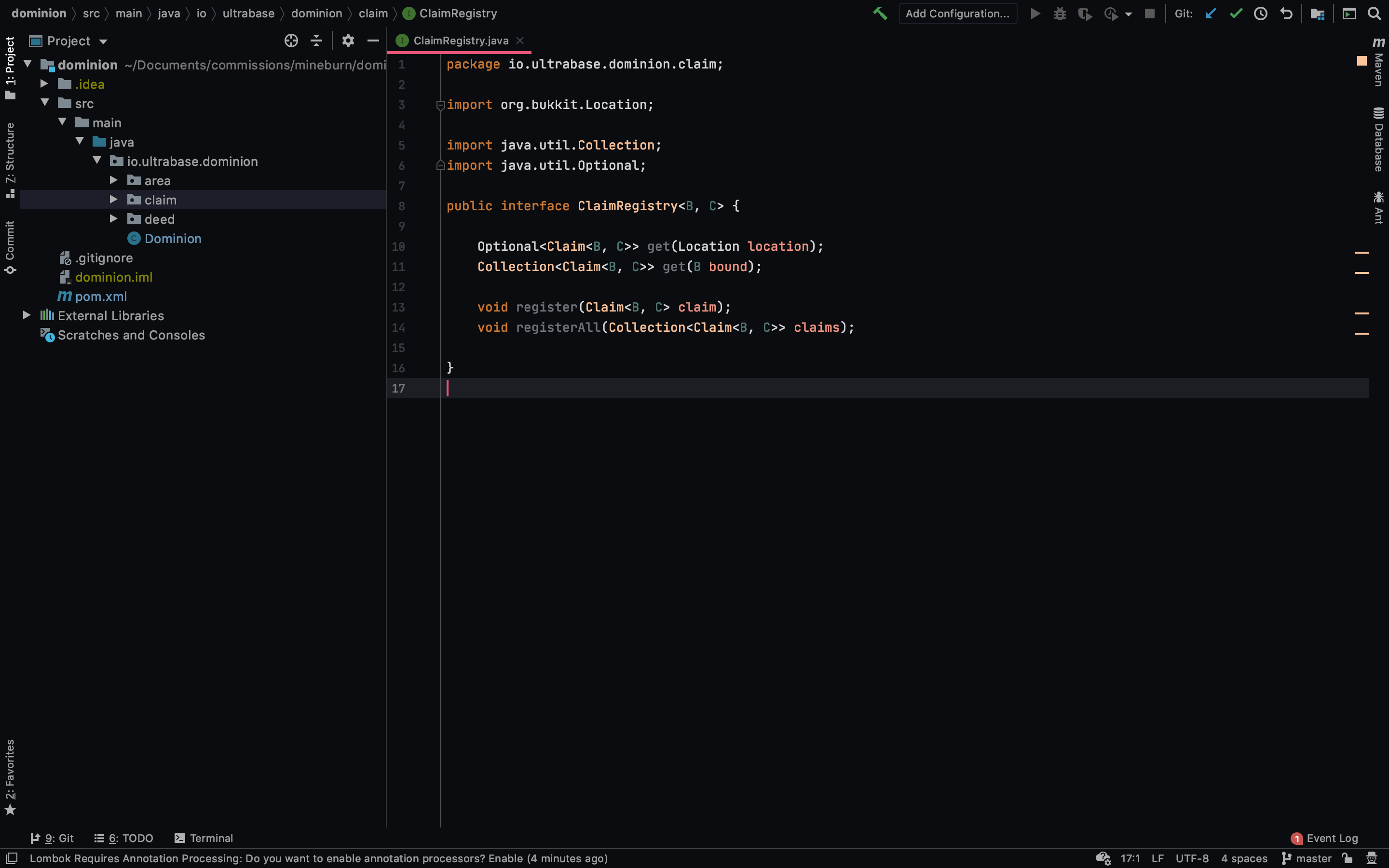
Task: Click the Git update project arrow
Action: (1211, 13)
